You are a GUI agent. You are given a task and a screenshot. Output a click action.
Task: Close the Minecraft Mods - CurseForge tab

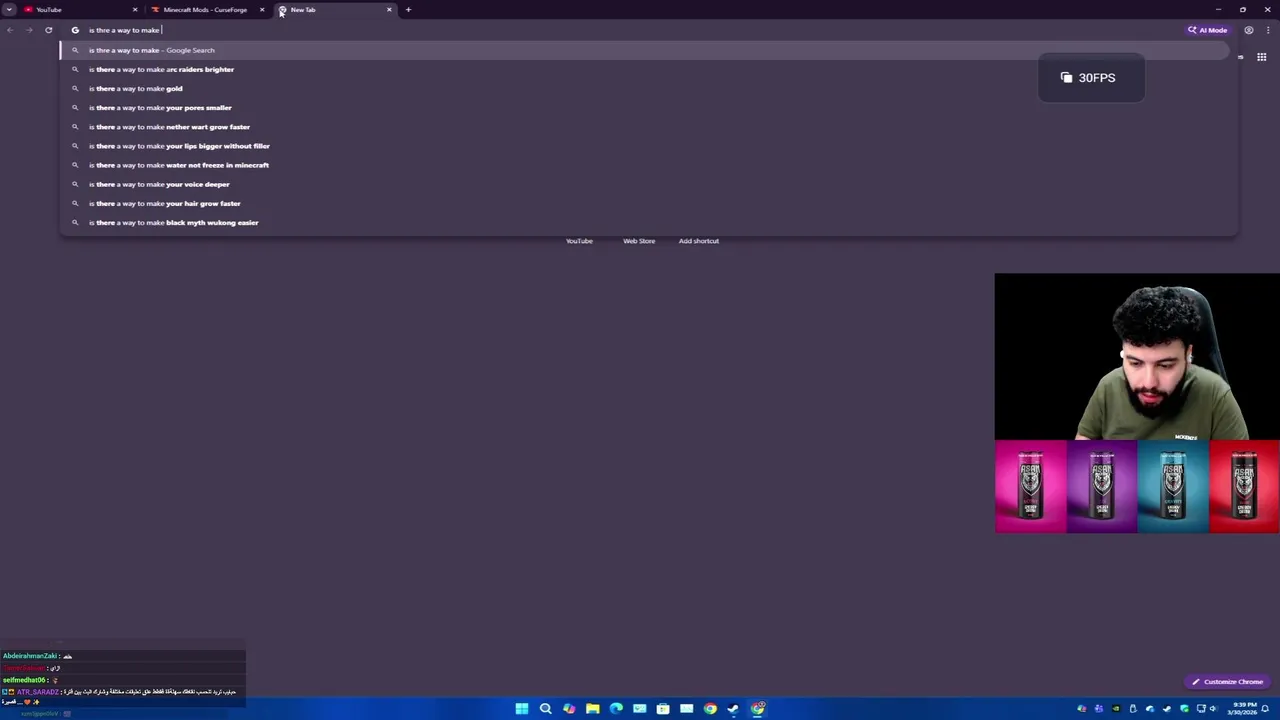point(262,10)
